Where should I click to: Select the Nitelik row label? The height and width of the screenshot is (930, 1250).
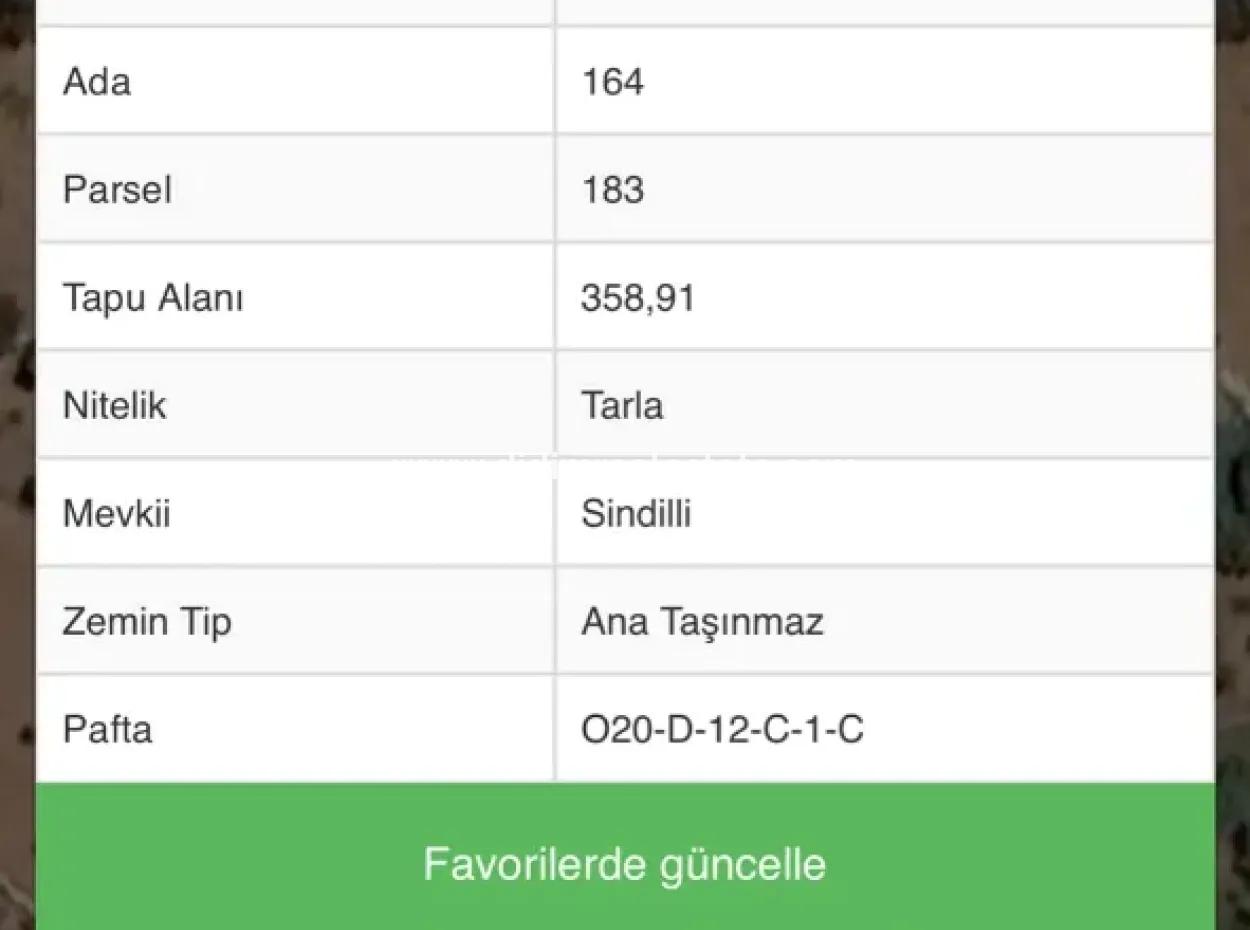point(113,405)
